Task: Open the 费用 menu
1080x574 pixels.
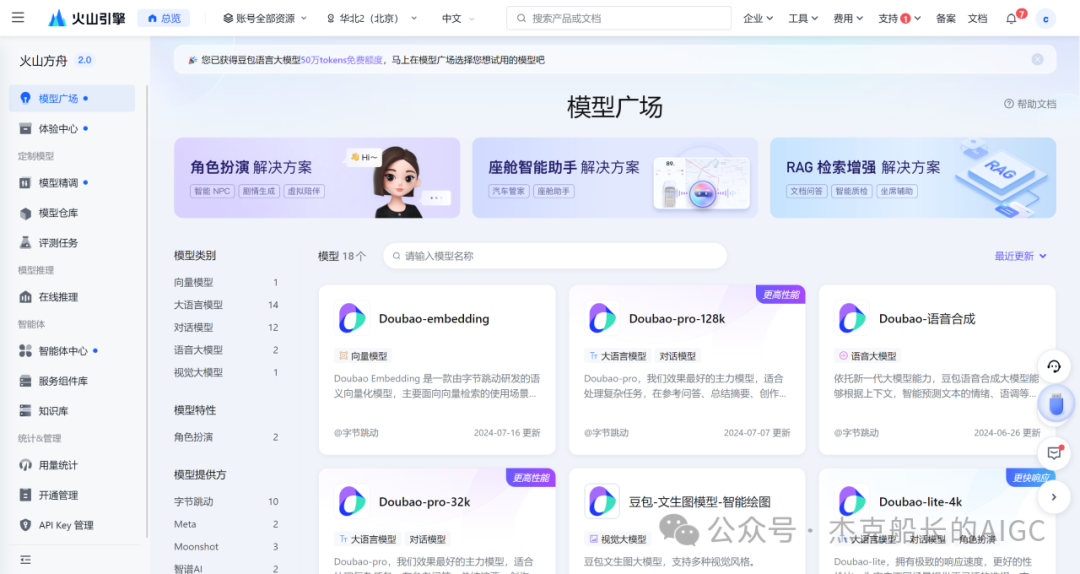Action: (x=848, y=19)
